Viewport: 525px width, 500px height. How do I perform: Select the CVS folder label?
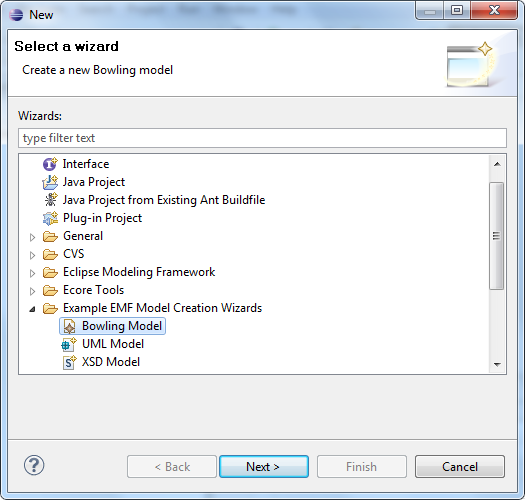tap(74, 254)
